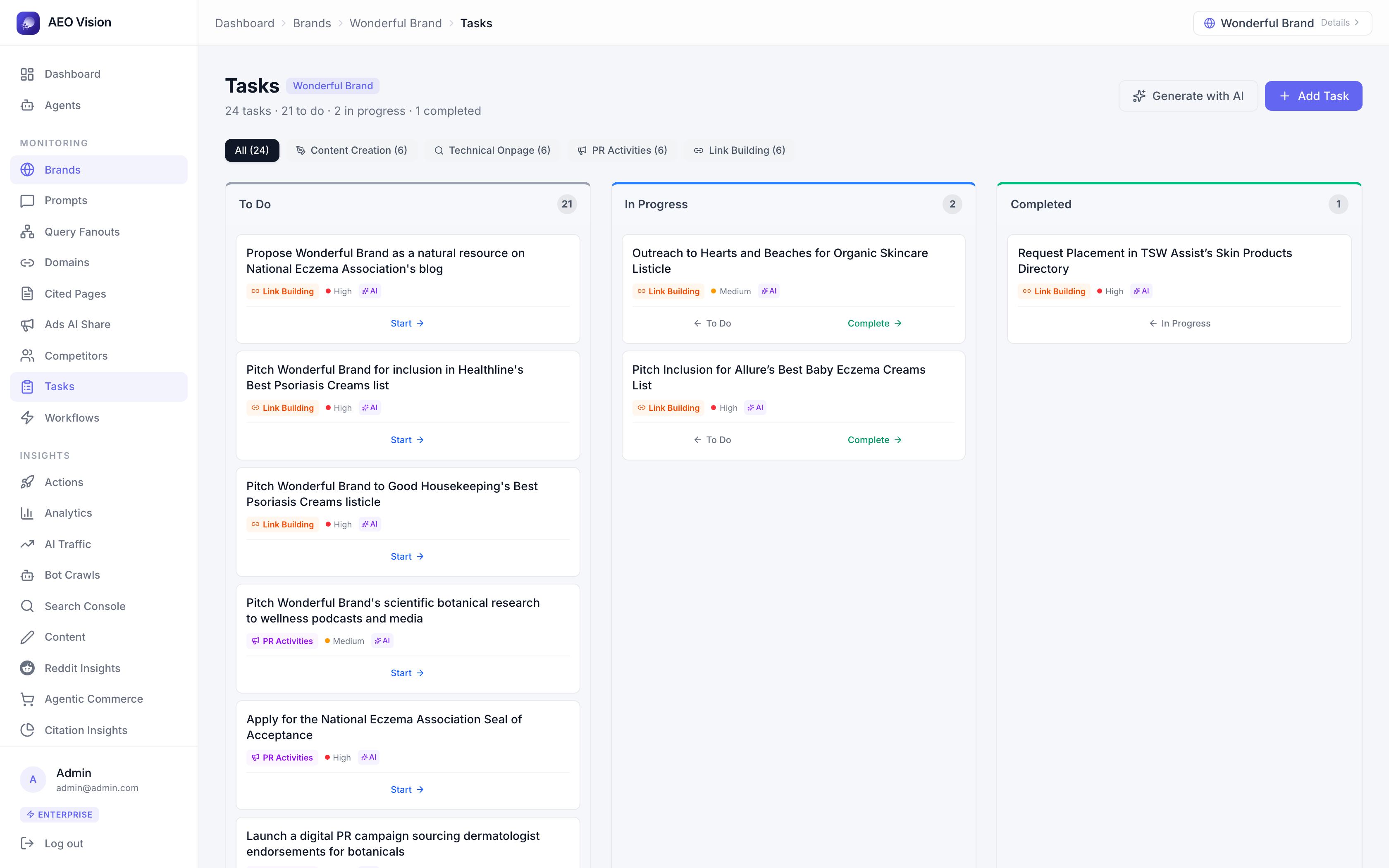Open Domains link icon in sidebar
Screen dimensions: 1389x868
(27, 262)
